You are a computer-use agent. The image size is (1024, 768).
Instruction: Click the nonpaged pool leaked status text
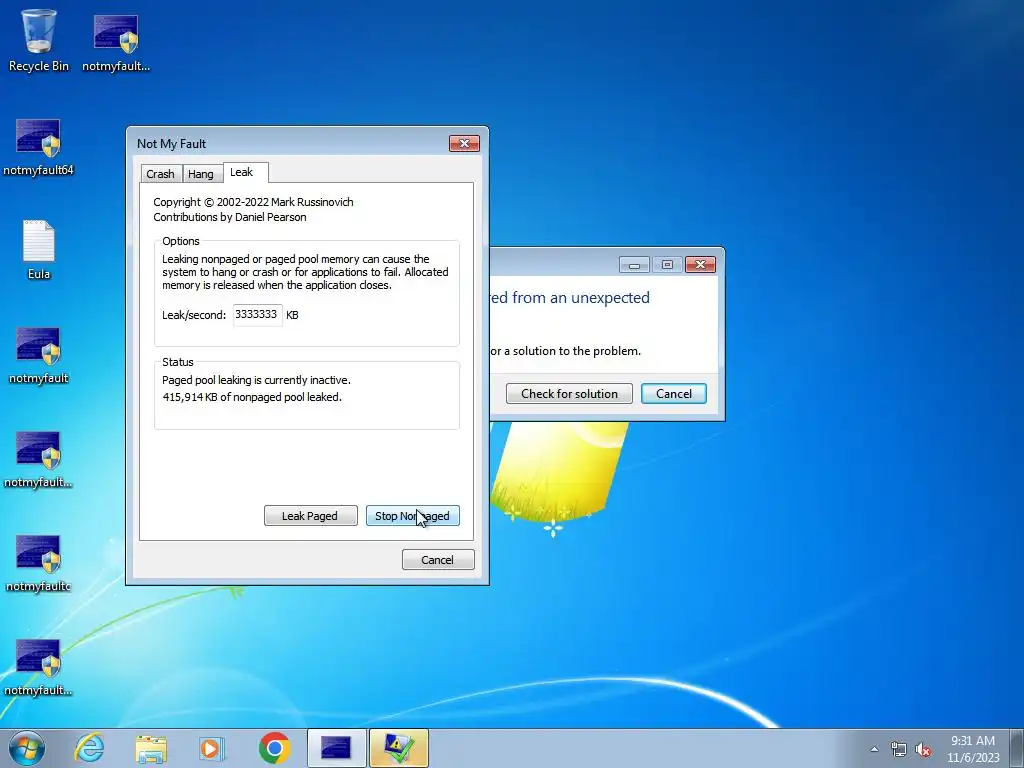252,397
